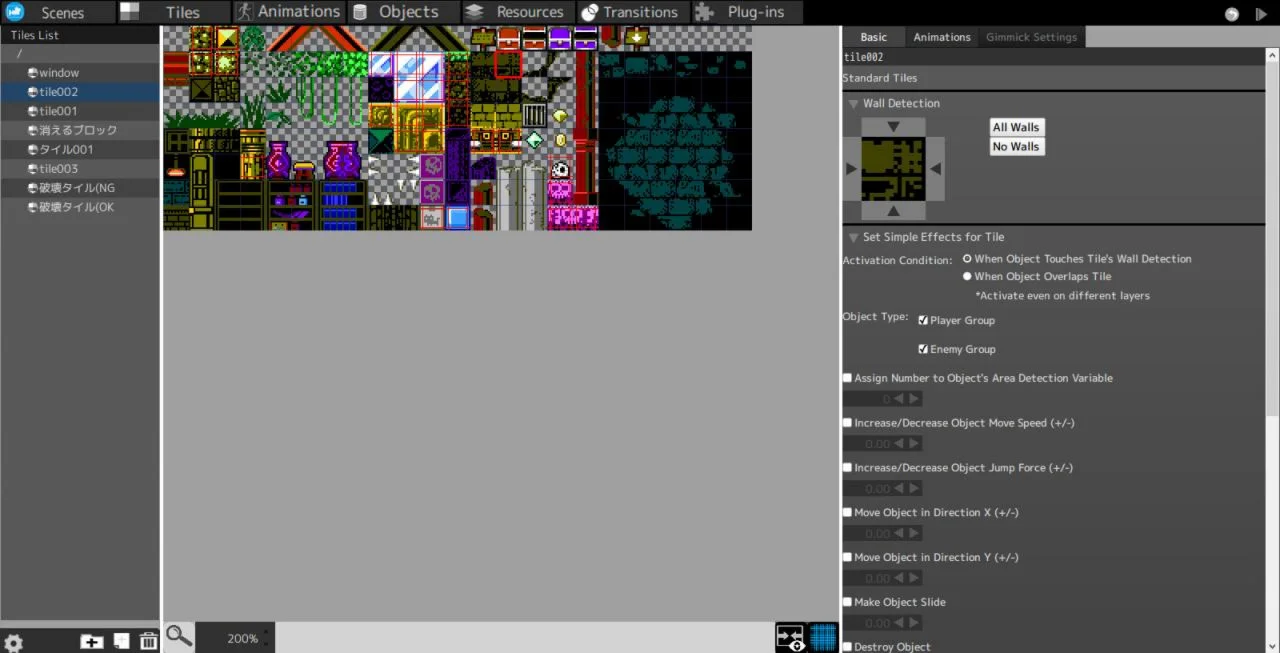Image resolution: width=1280 pixels, height=653 pixels.
Task: Toggle the blue grid display icon
Action: pos(823,637)
